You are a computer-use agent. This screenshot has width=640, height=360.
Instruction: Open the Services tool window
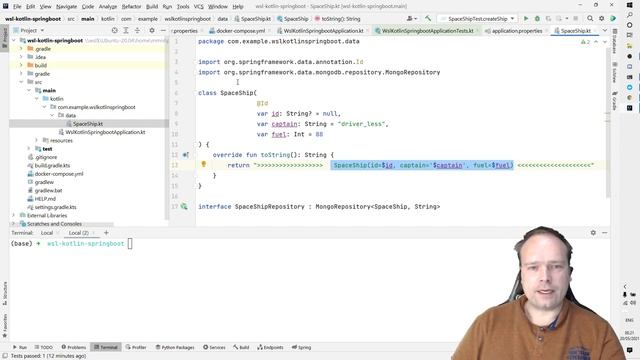(x=214, y=347)
